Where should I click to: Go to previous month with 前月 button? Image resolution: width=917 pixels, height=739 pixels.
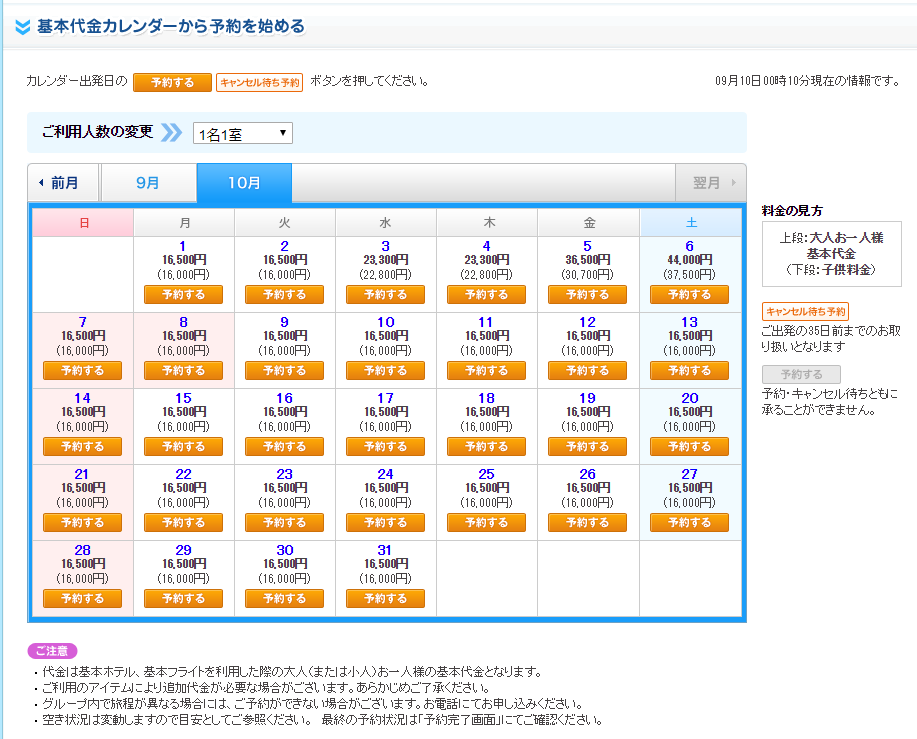pos(64,183)
